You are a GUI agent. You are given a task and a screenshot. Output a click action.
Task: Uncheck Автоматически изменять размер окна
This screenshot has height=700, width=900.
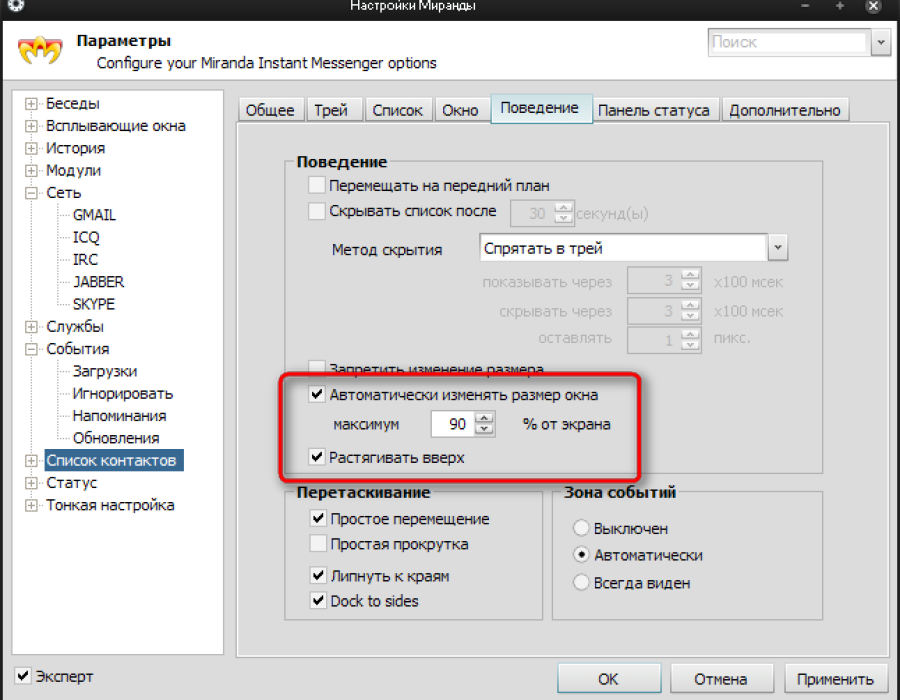[317, 394]
